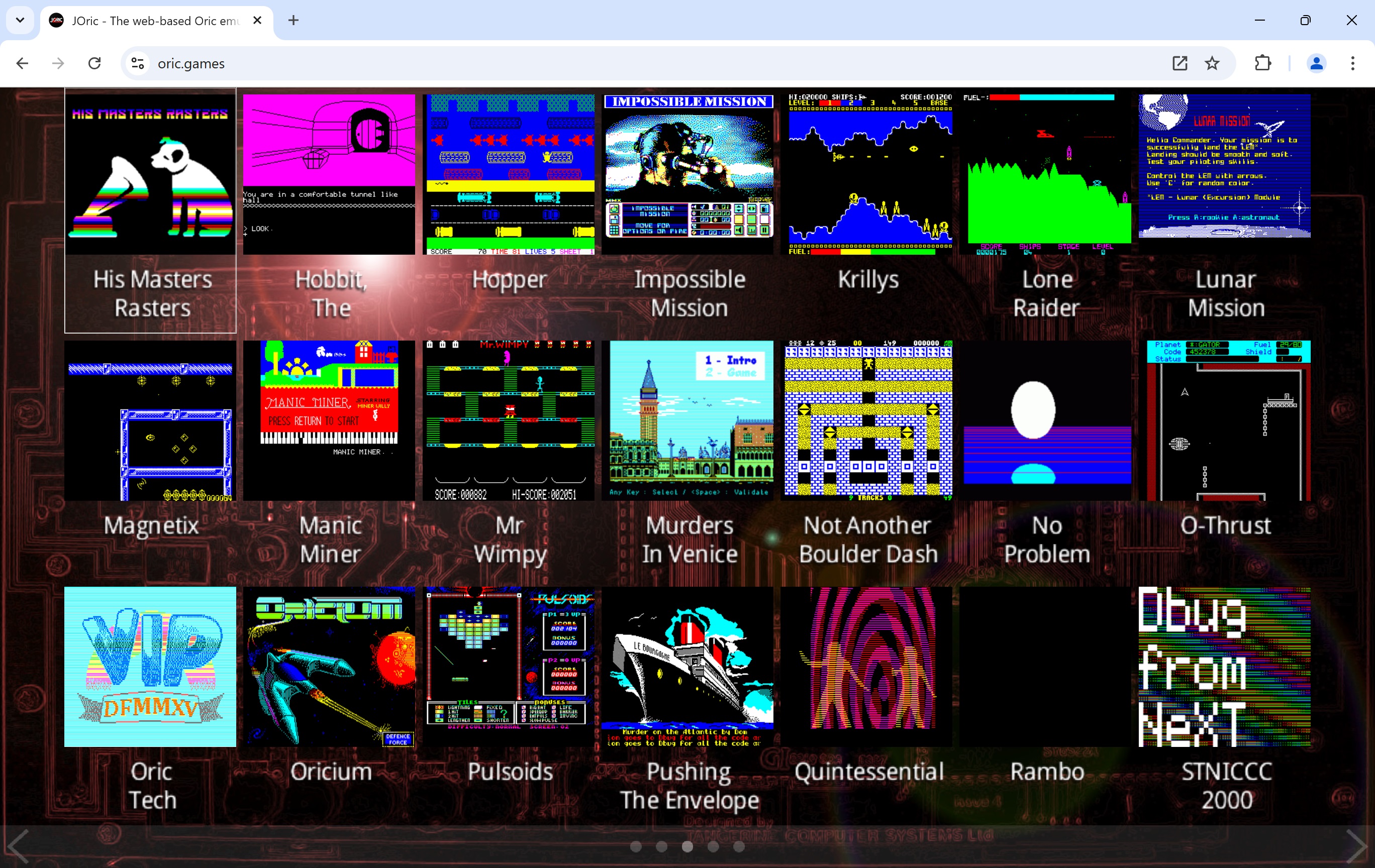
Task: Select the first pagination dot
Action: [636, 846]
